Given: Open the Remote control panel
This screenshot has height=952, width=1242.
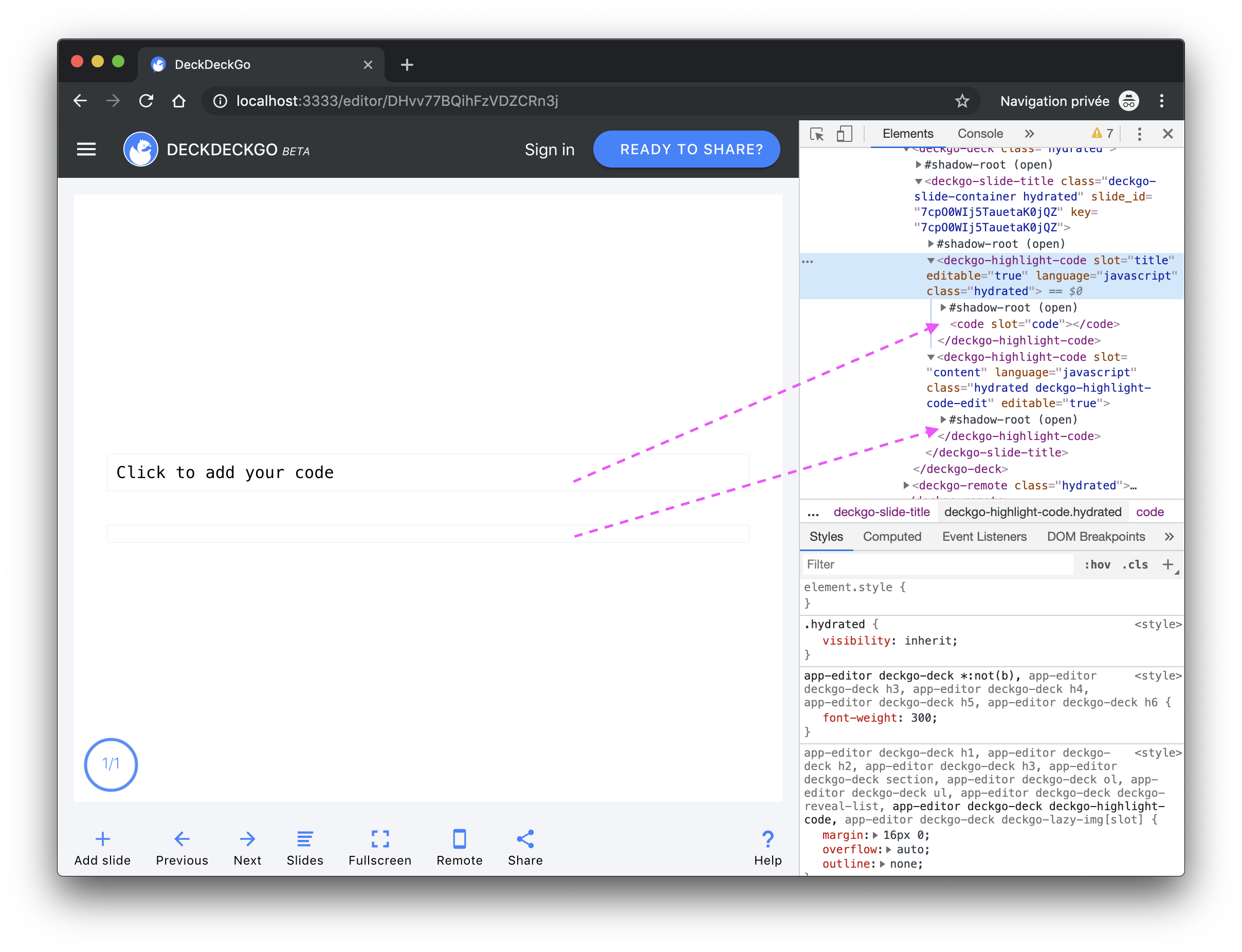Looking at the screenshot, I should click(459, 847).
